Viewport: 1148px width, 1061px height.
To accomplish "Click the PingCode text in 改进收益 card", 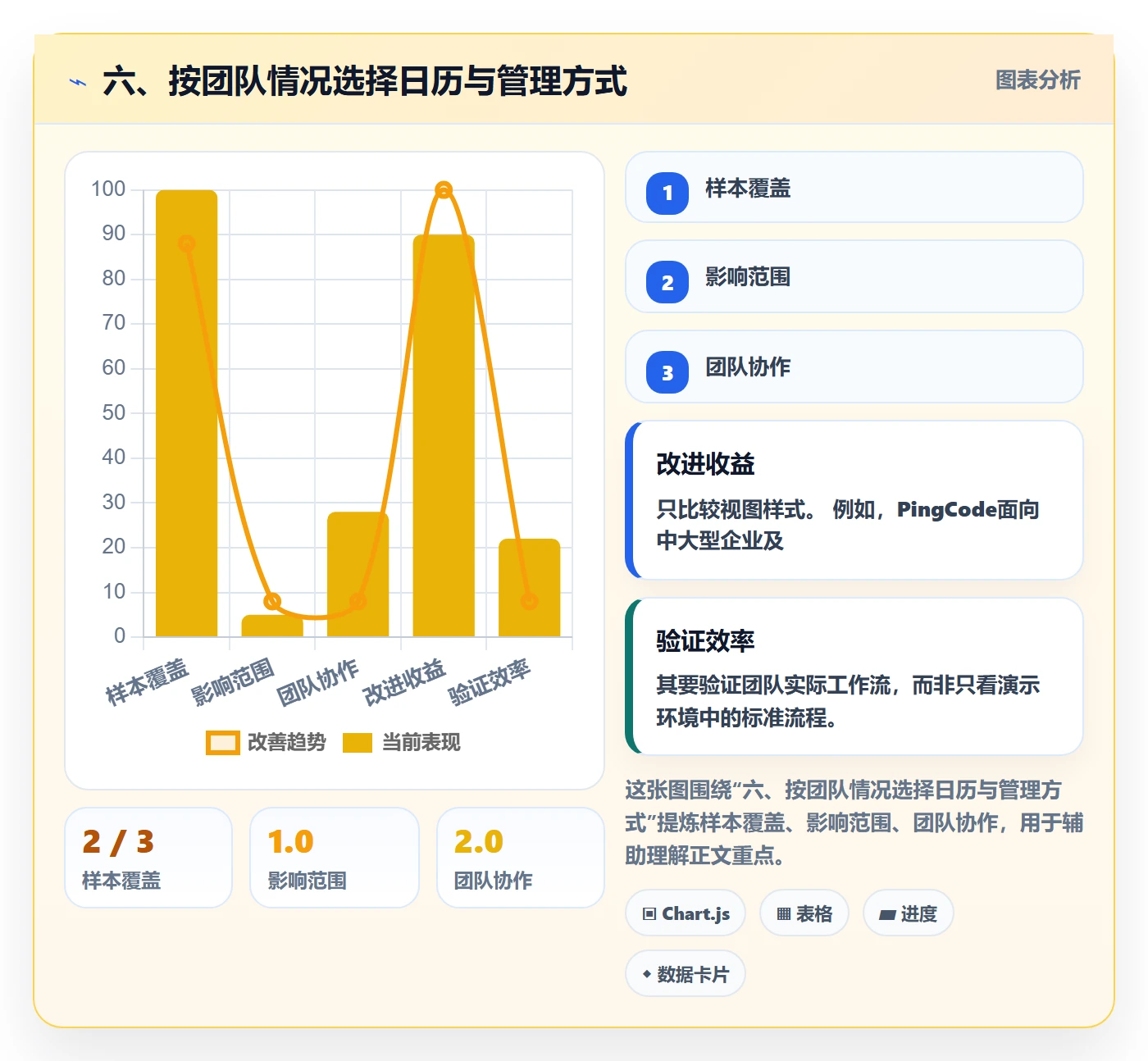I will 946,509.
